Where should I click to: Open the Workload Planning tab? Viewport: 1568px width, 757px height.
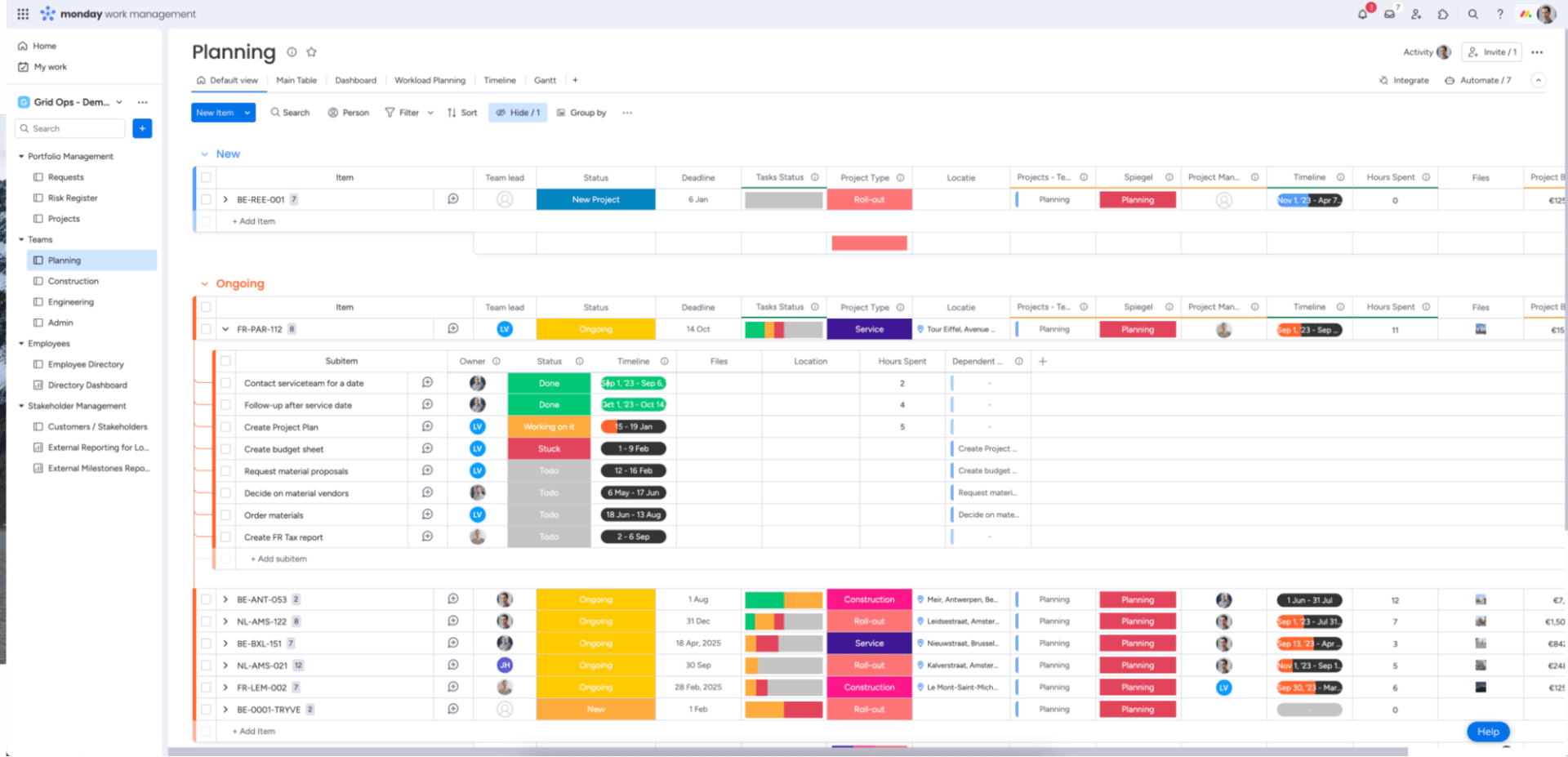coord(430,80)
